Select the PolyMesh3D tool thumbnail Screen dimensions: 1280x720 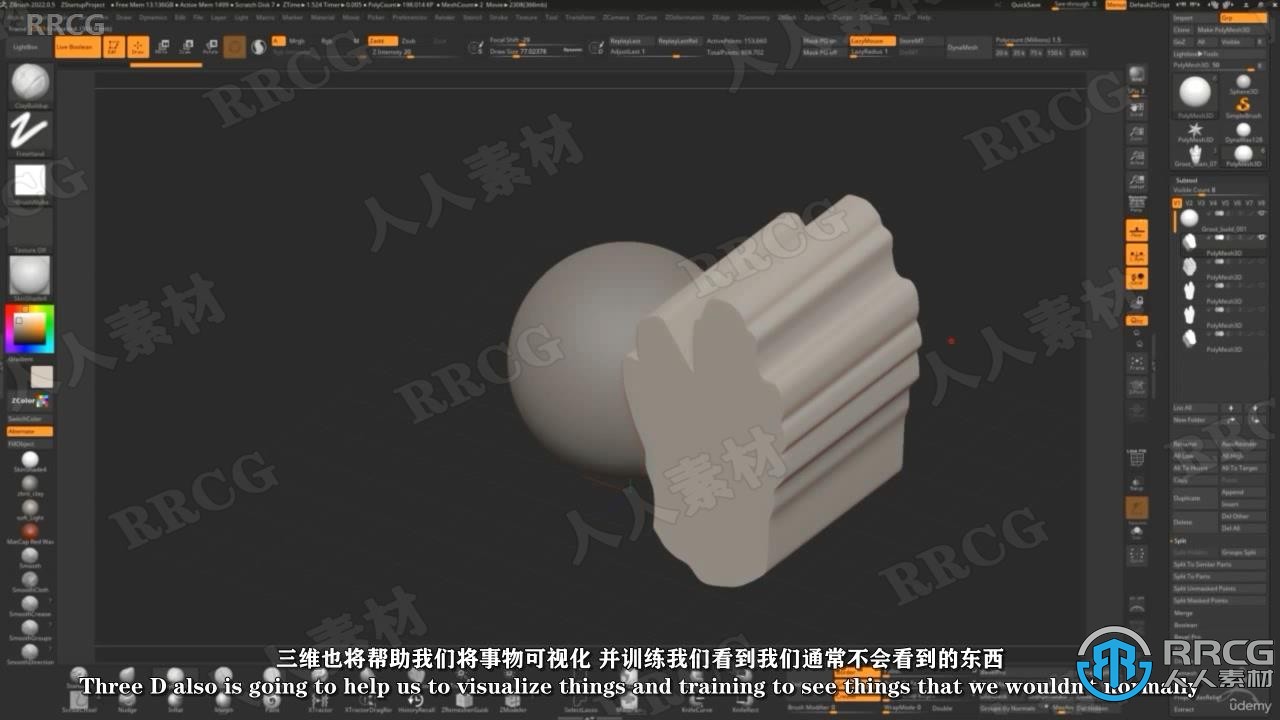(1194, 94)
